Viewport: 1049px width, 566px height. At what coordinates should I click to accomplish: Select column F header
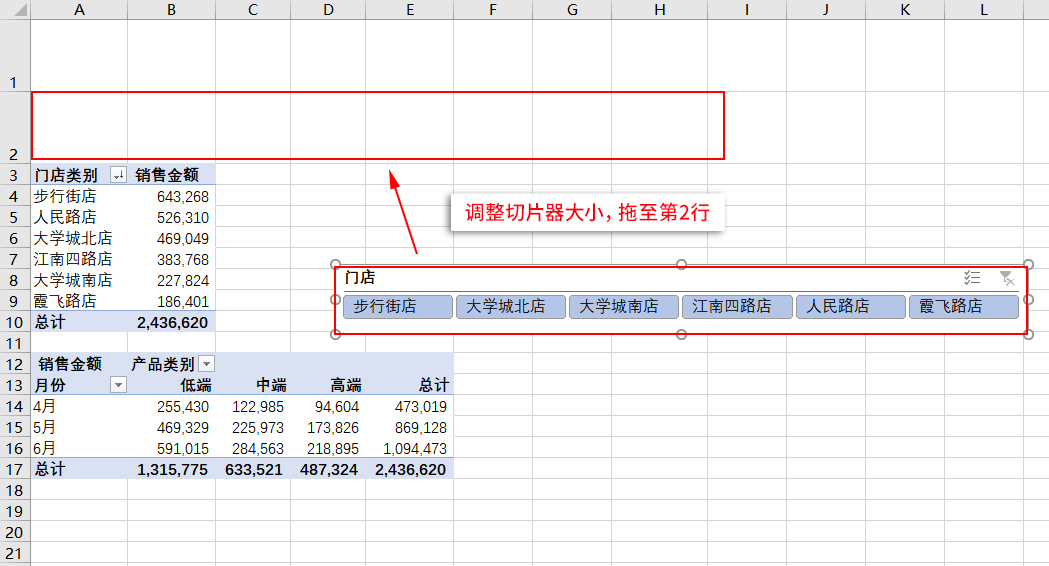point(493,9)
